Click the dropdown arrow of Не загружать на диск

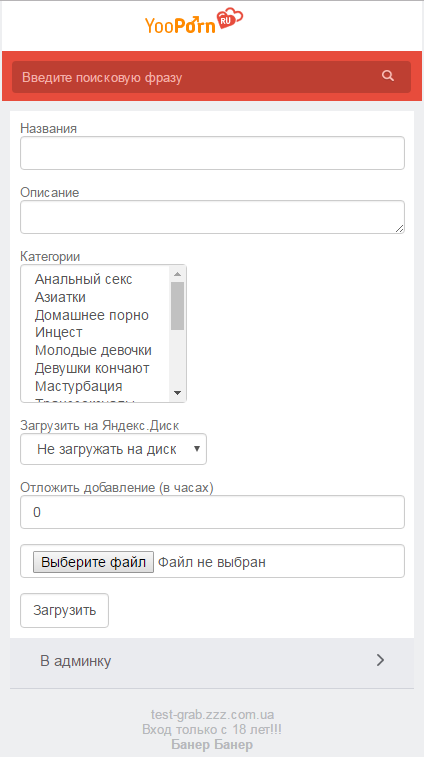[197, 449]
